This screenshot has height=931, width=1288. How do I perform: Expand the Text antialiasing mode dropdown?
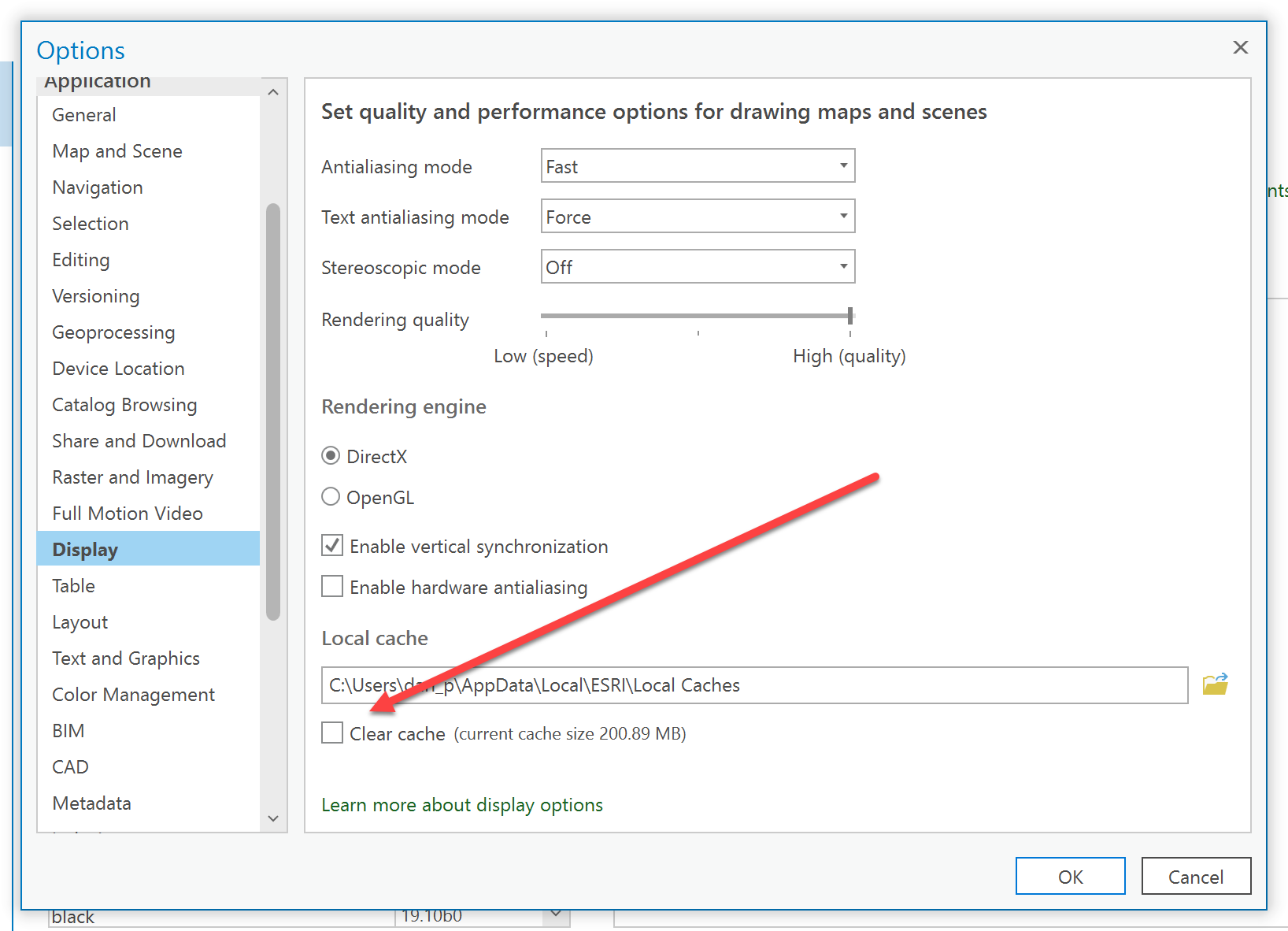click(698, 217)
